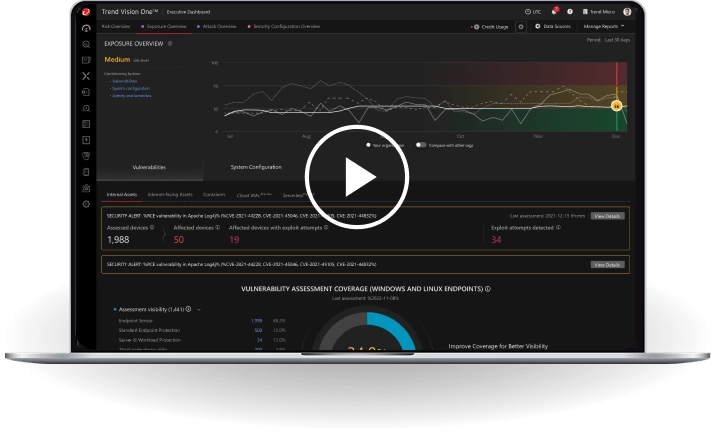Toggle Compare with other orgs switch
Screen dimensions: 716x432
pos(421,145)
